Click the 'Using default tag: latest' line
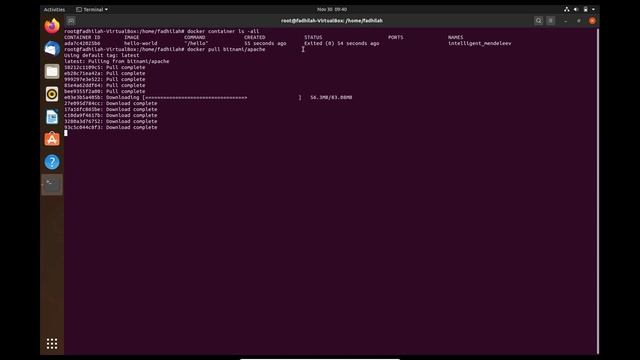 point(102,55)
